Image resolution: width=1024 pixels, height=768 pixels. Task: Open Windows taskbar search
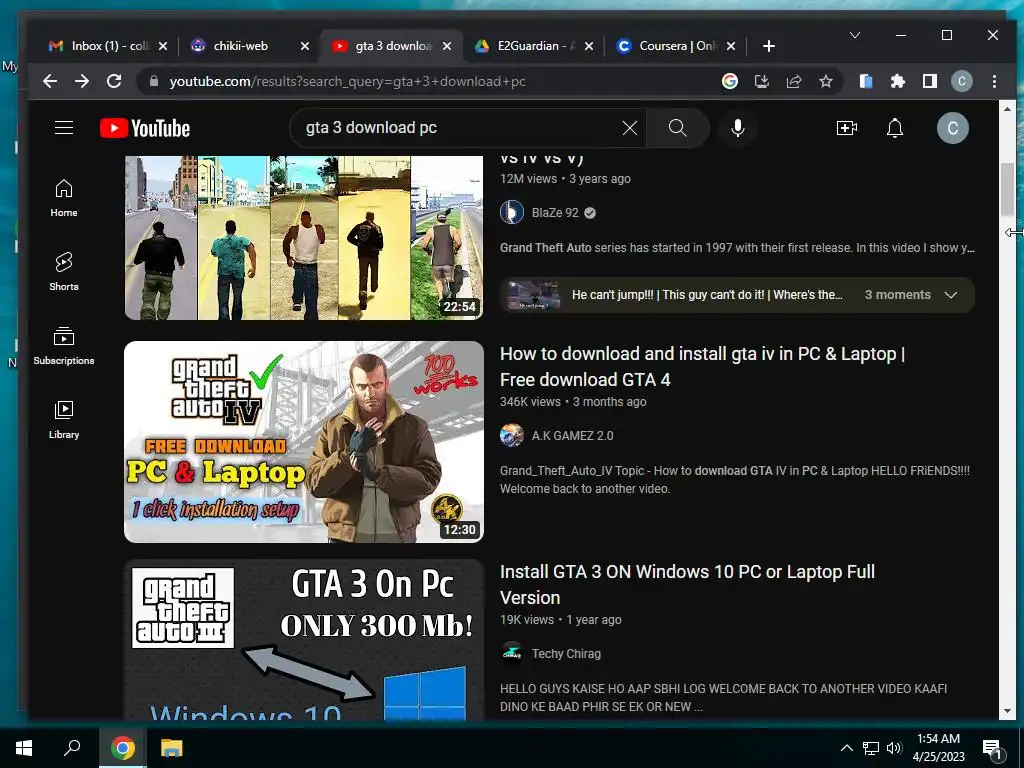pos(72,748)
